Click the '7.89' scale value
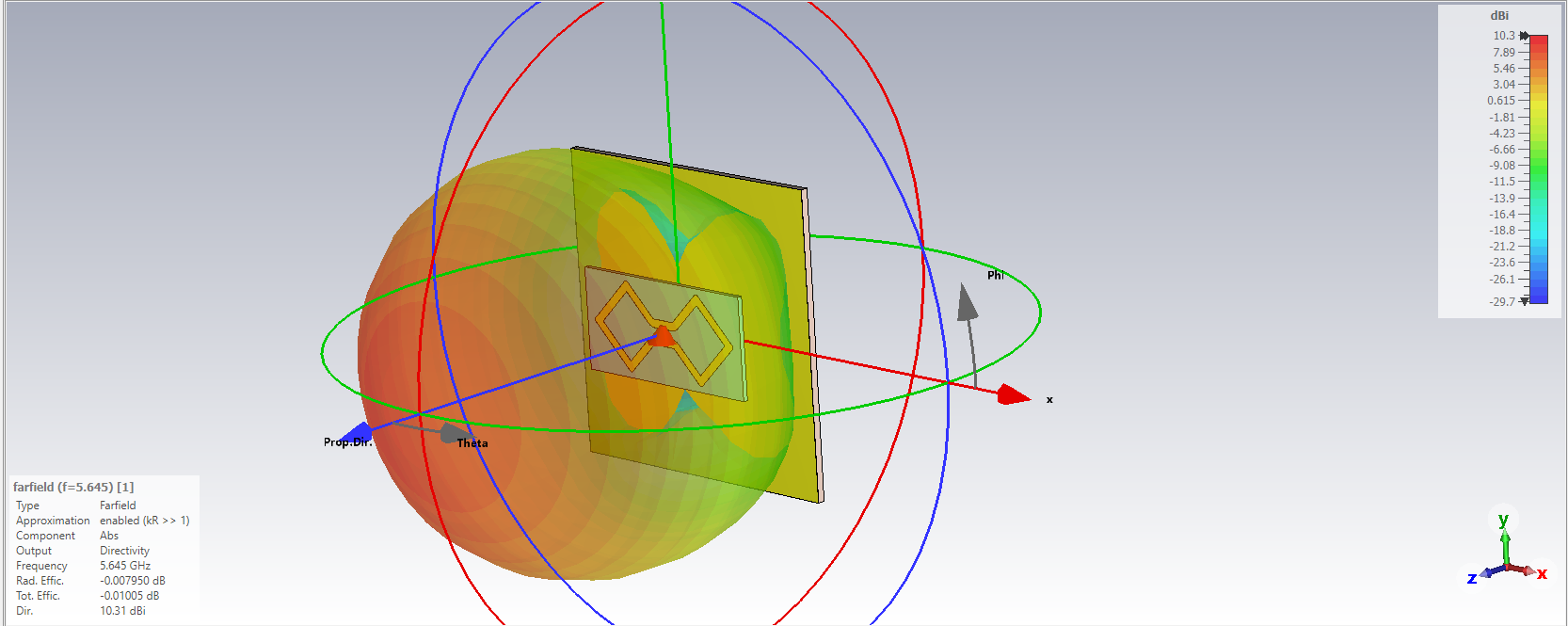Viewport: 1568px width, 626px height. [1504, 52]
